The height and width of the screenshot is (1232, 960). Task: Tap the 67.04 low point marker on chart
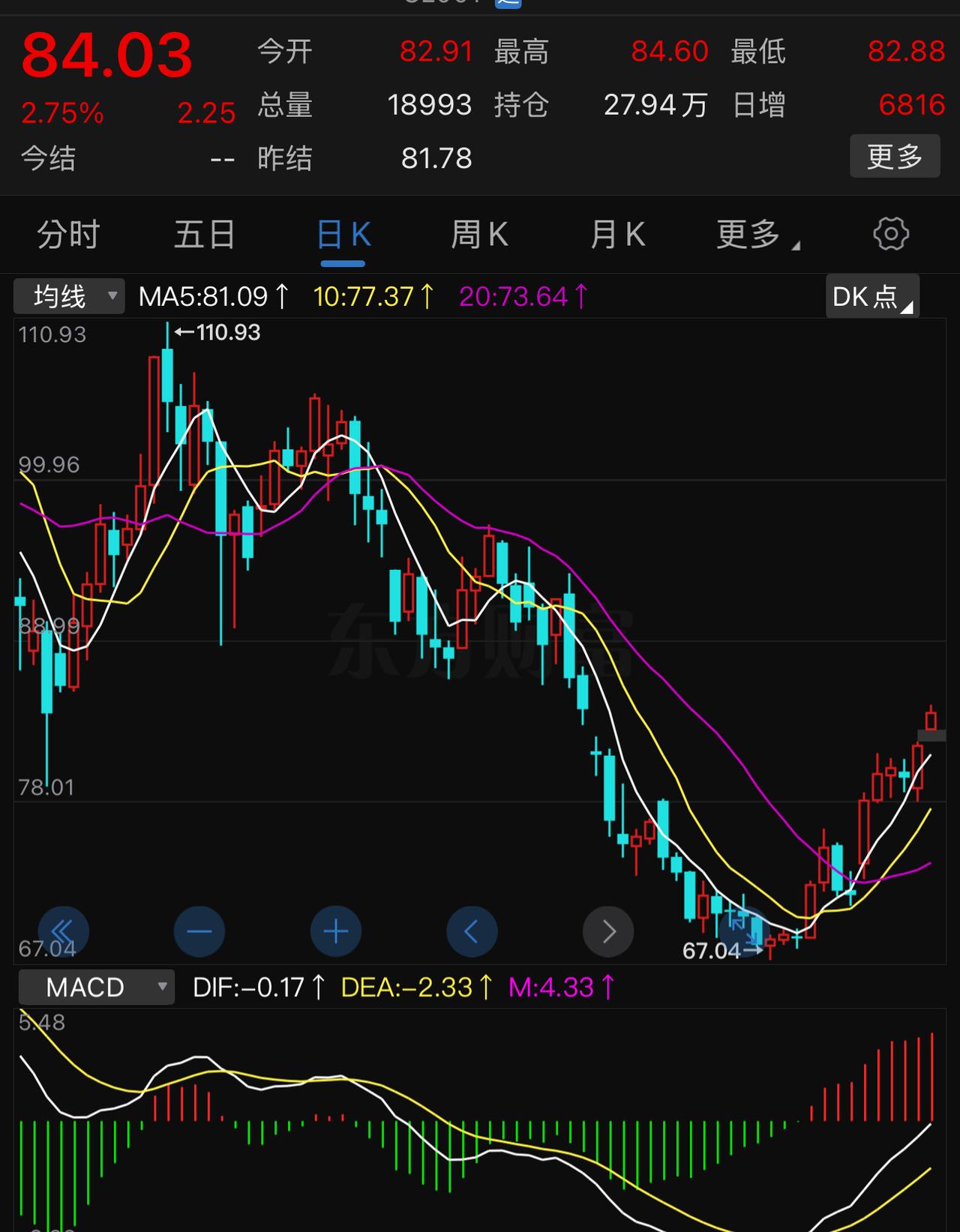tap(722, 951)
